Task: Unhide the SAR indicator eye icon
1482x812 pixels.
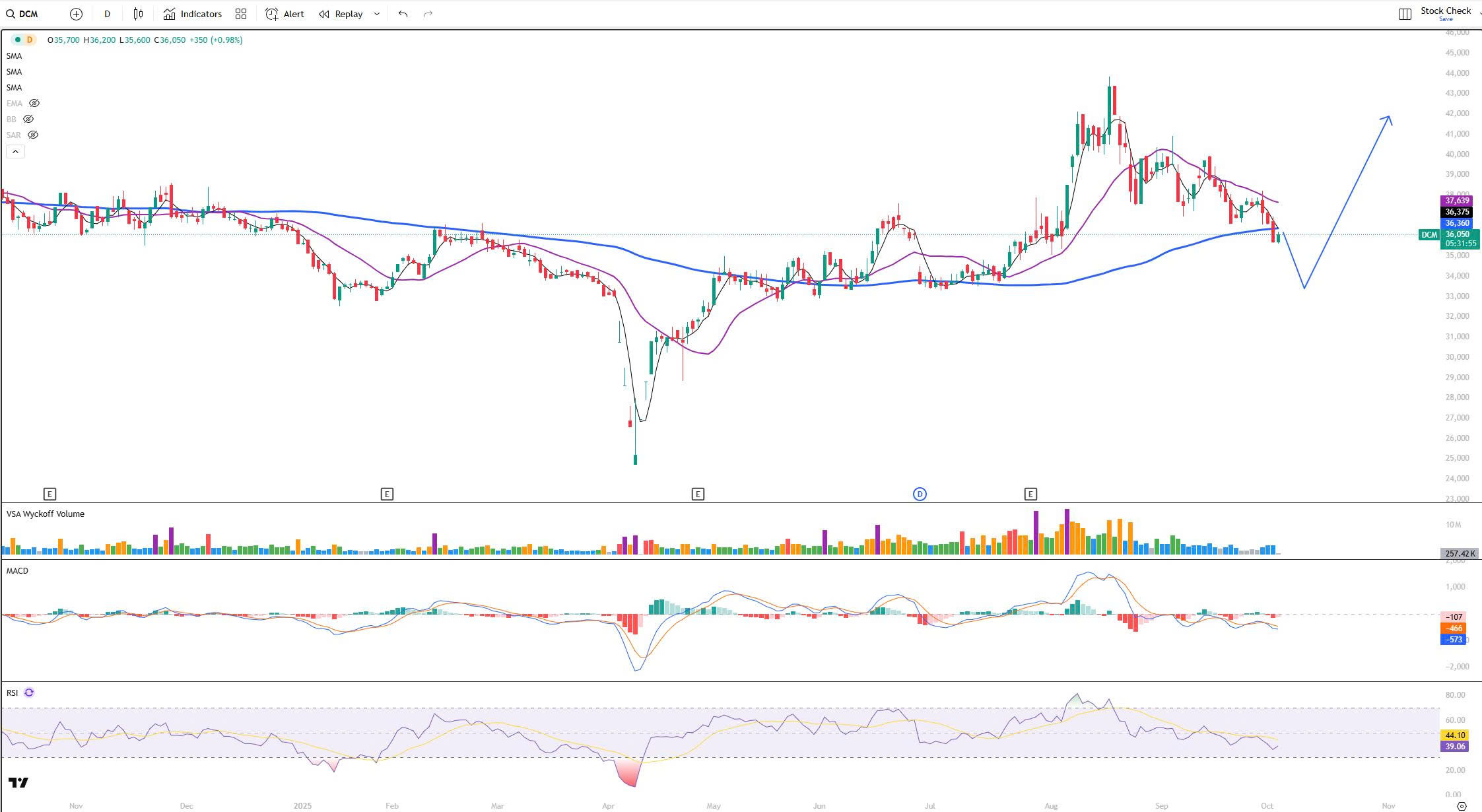Action: [33, 135]
